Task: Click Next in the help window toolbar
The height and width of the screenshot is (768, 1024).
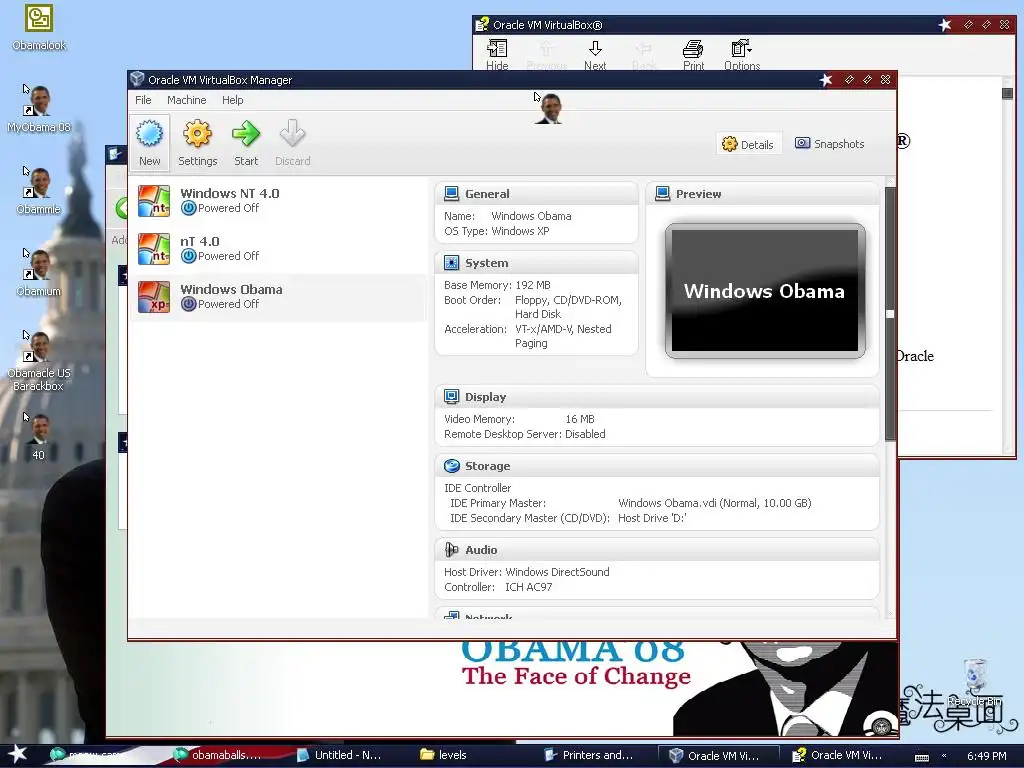Action: tap(595, 55)
